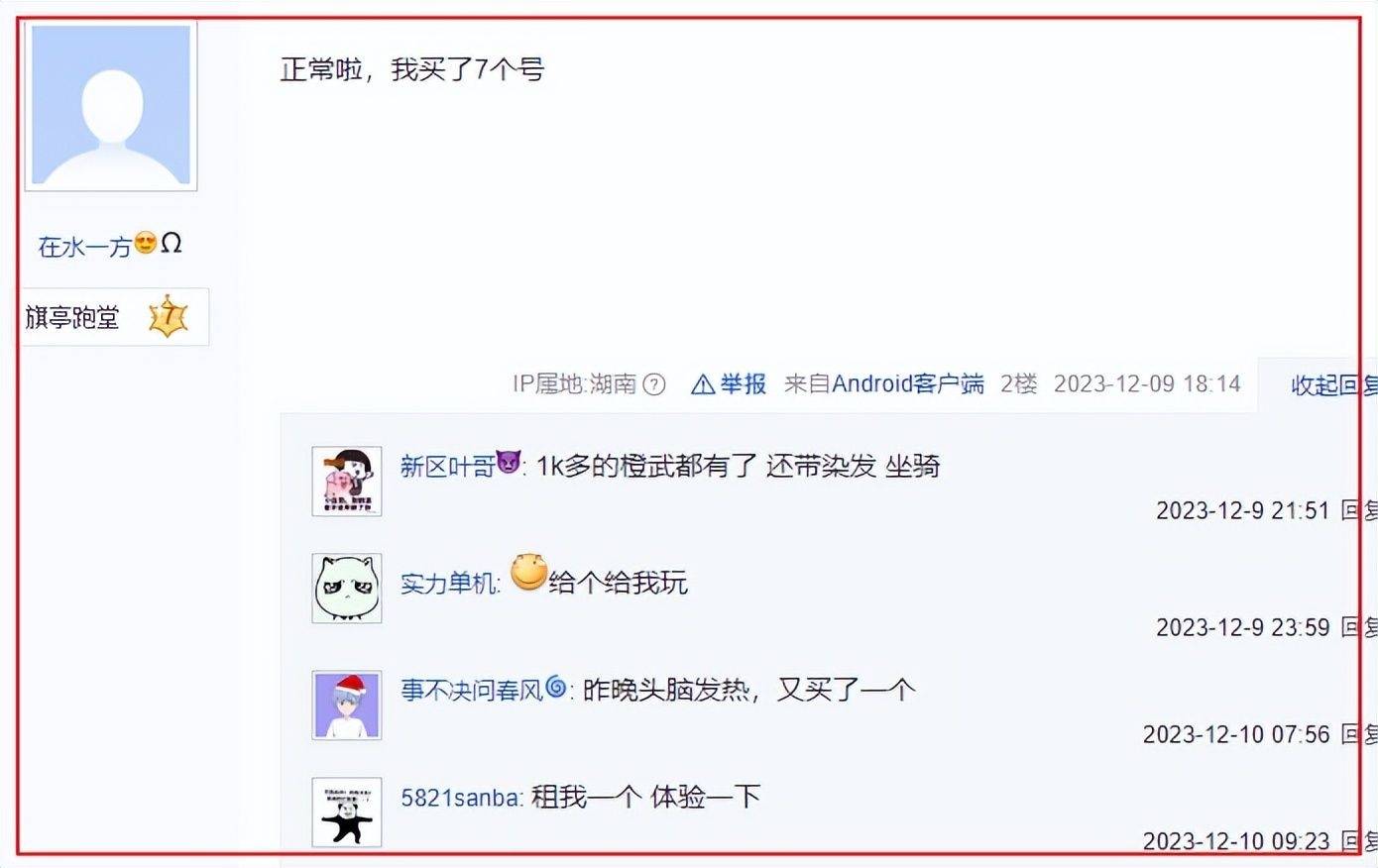Screen dimensions: 1378x868
Task: Open the main poster's default avatar
Action: pos(111,106)
